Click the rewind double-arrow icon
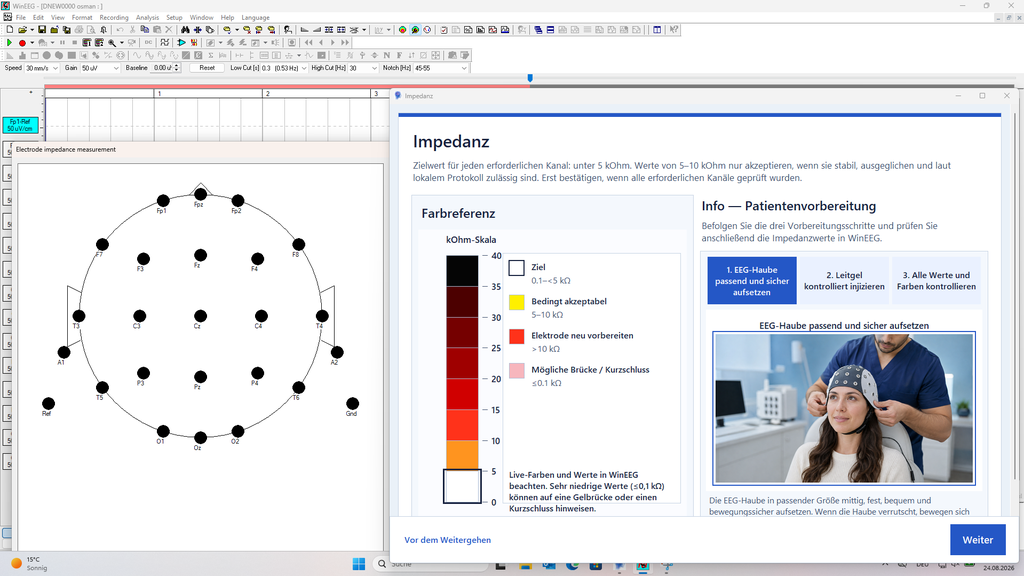Viewport: 1024px width, 576px height. [309, 42]
